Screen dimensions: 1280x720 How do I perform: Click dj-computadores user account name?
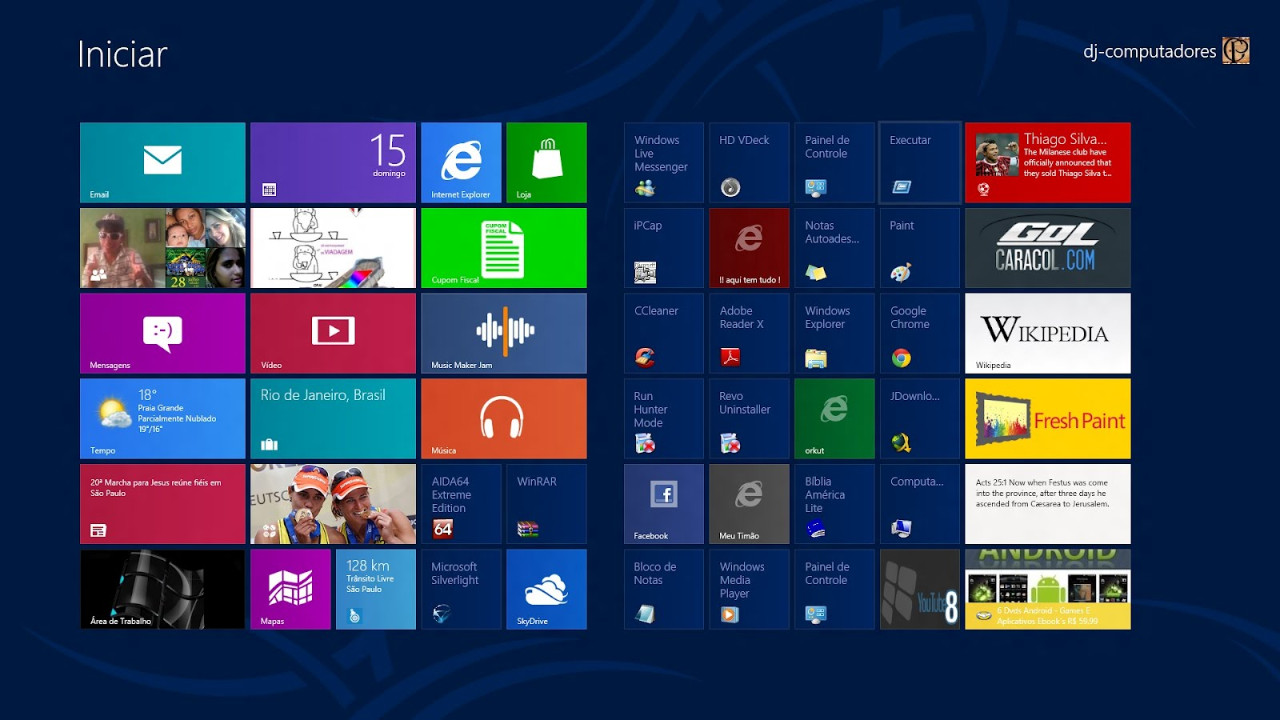(1149, 51)
